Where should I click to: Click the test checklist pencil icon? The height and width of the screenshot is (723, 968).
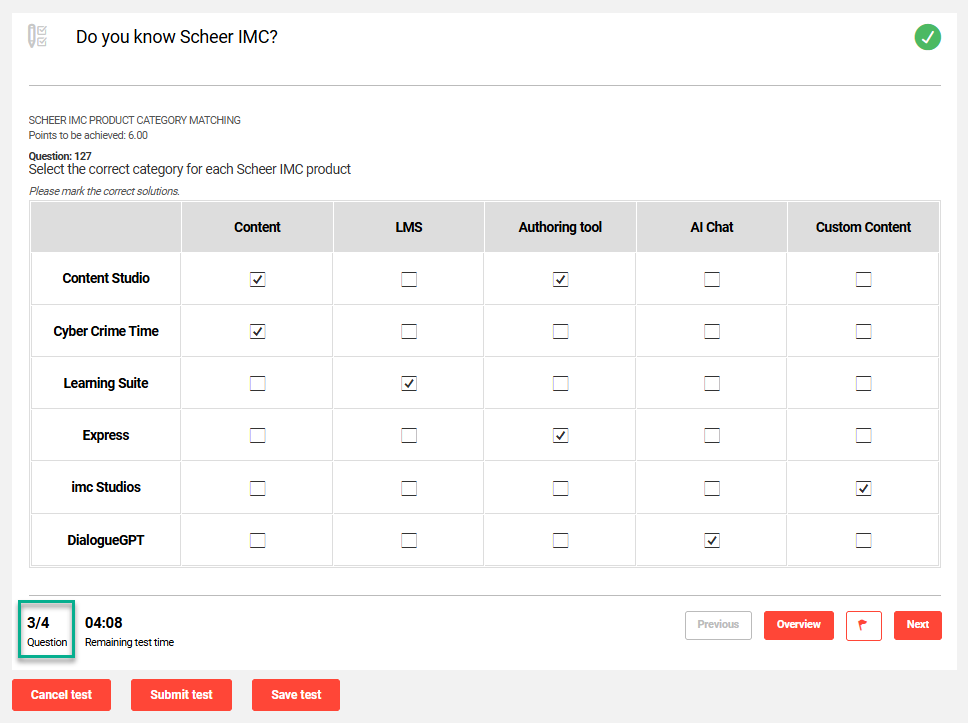38,36
